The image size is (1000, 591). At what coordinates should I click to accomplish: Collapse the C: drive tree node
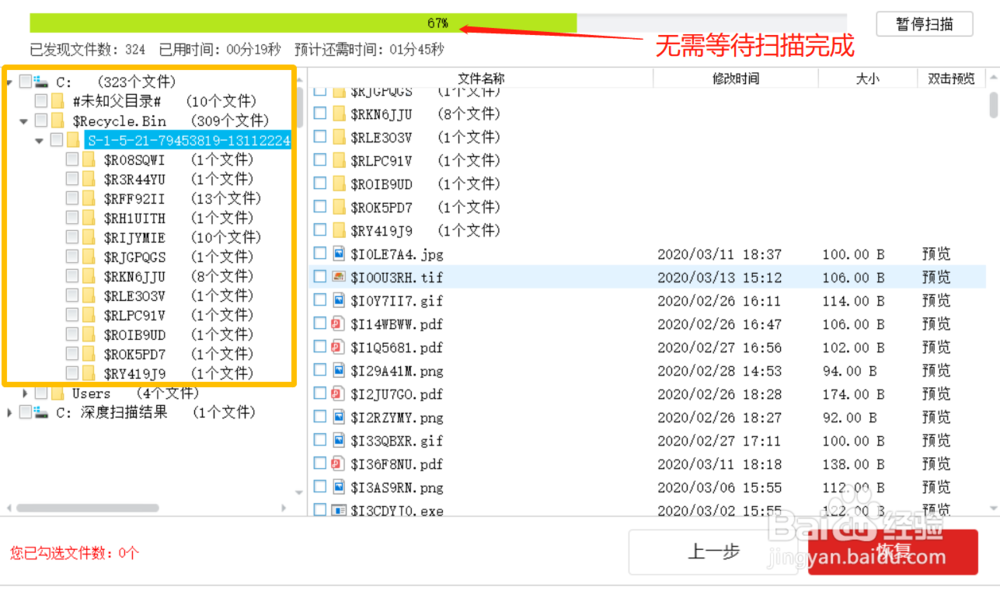coord(8,82)
